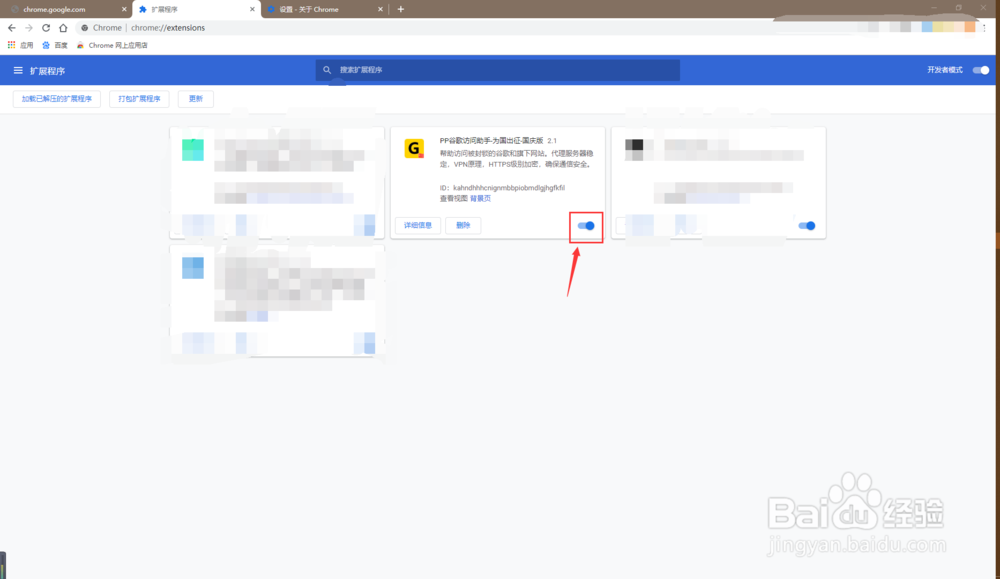
Task: Click the yellow G extension icon
Action: (x=414, y=149)
